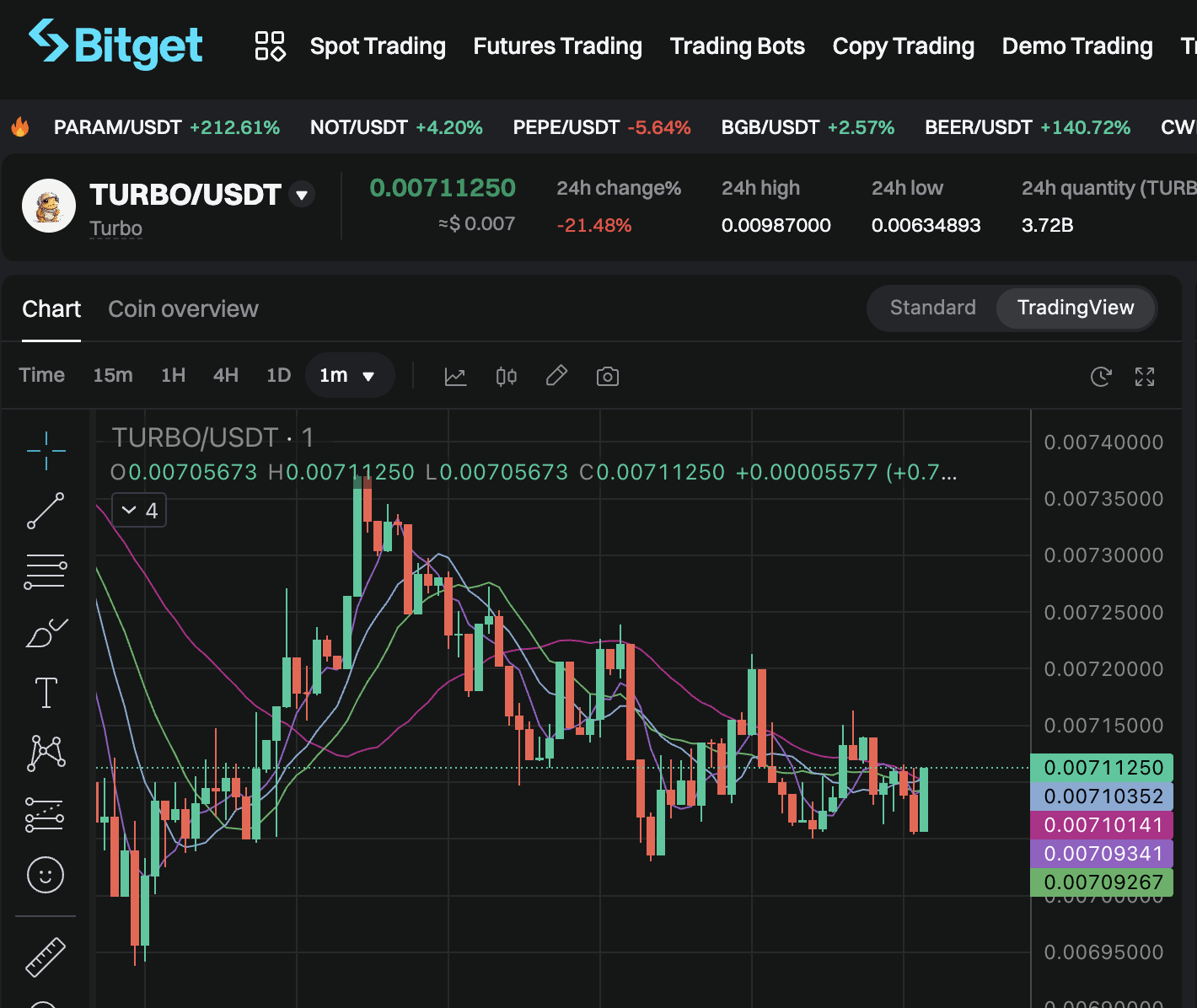This screenshot has width=1197, height=1008.
Task: Click the hot pairs flame icon
Action: point(19,127)
